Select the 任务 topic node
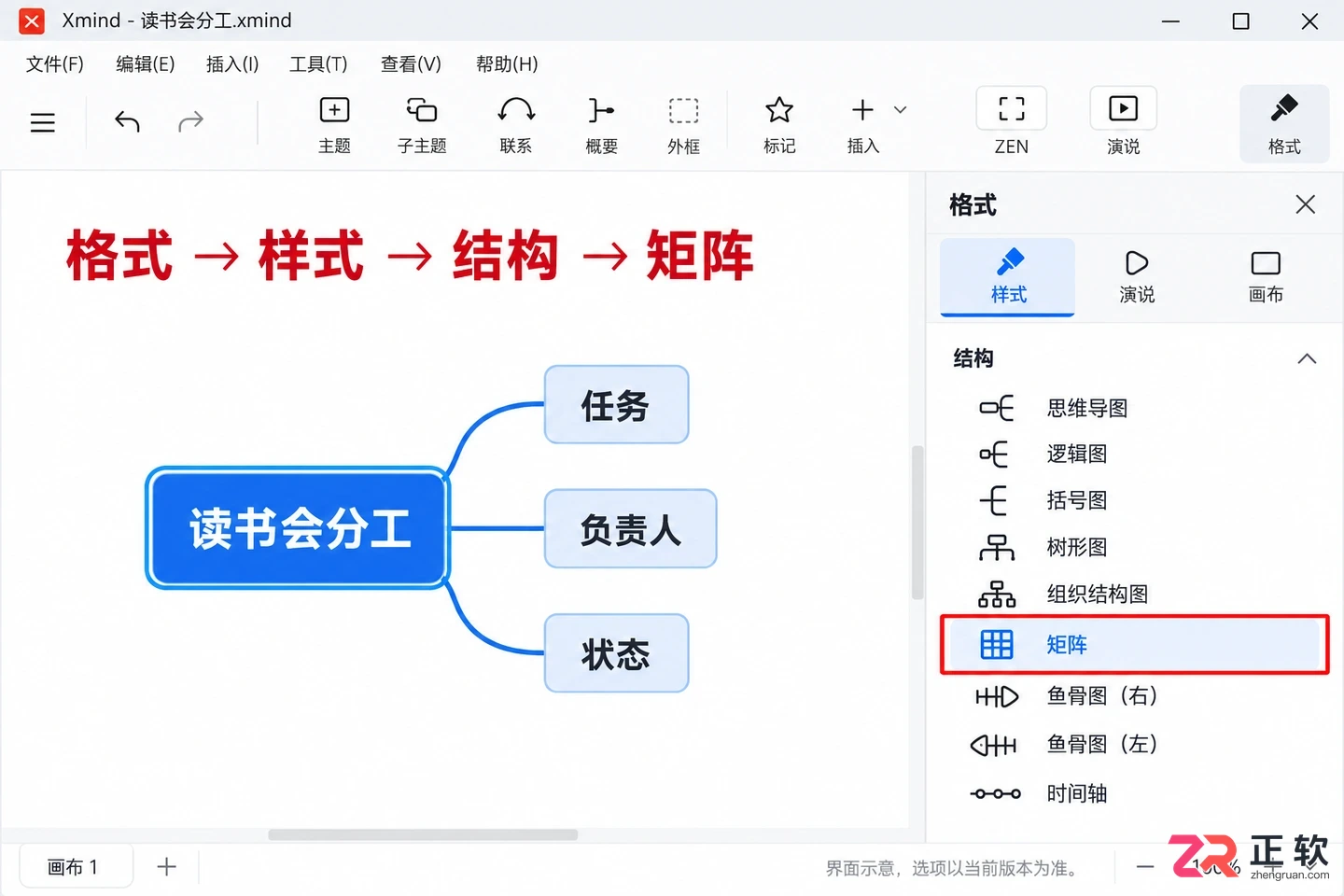 [x=616, y=405]
